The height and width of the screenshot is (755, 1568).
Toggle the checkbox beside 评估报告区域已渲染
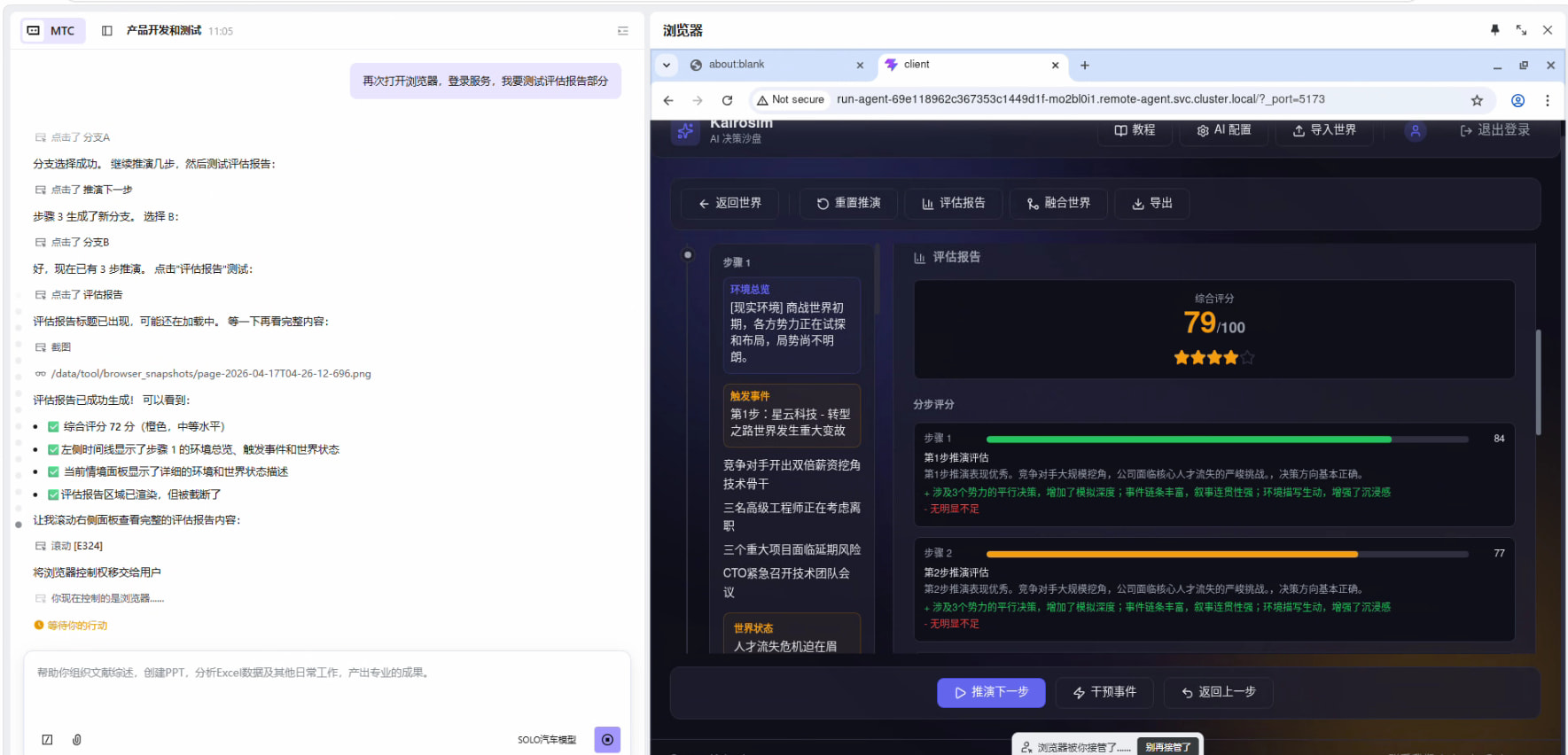pos(53,494)
